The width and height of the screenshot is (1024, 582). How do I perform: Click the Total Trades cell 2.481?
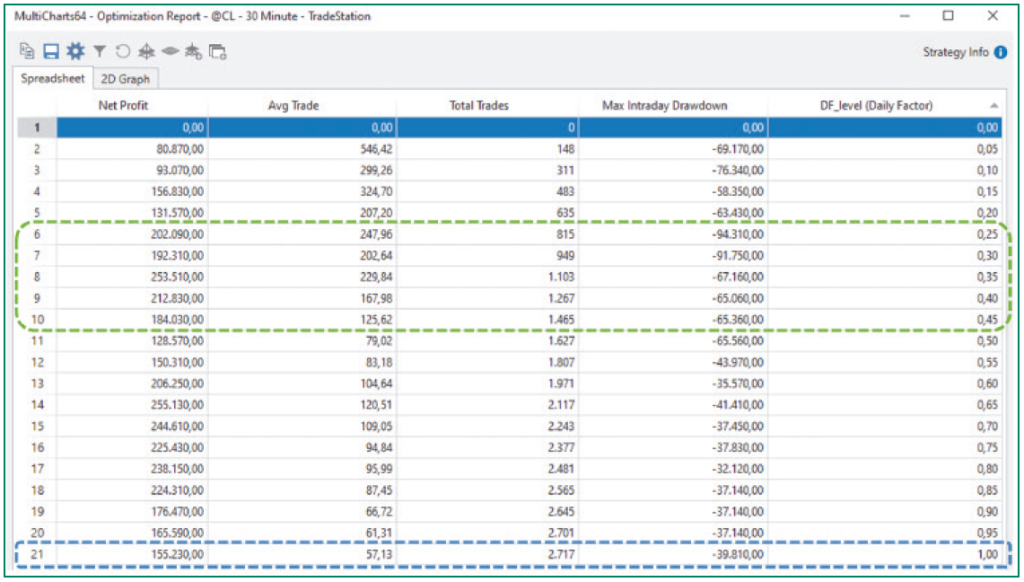pyautogui.click(x=488, y=469)
